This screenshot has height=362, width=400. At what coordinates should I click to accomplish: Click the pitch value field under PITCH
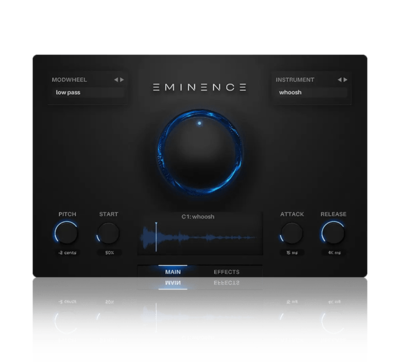(67, 253)
